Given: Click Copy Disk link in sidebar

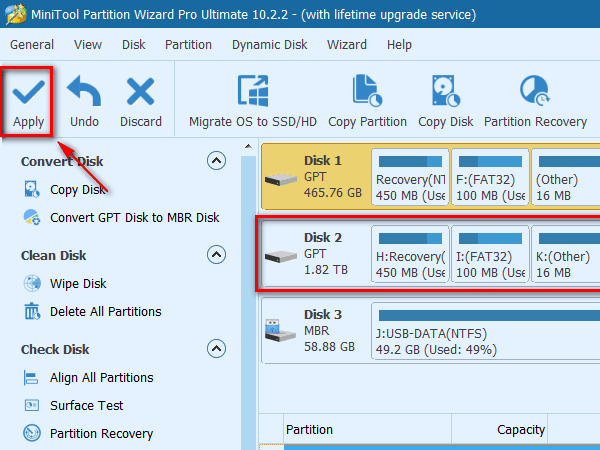Looking at the screenshot, I should coord(78,190).
